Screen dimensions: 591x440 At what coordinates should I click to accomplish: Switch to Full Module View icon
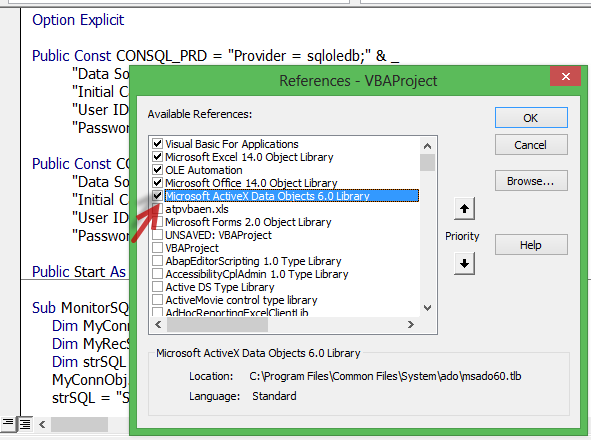pyautogui.click(x=25, y=424)
